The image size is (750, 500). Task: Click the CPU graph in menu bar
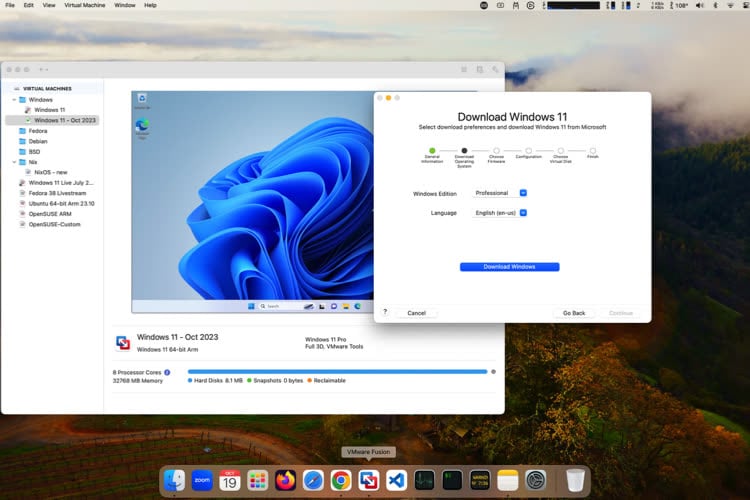click(x=574, y=5)
